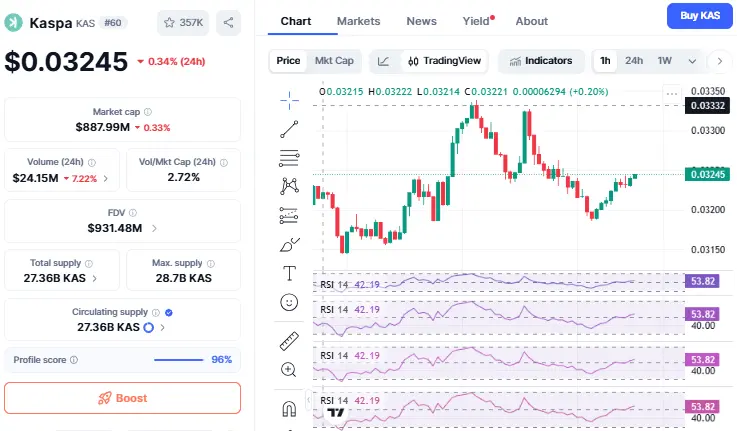737x431 pixels.
Task: Click the 2.72% Vol/Mkt Cap value
Action: (184, 178)
